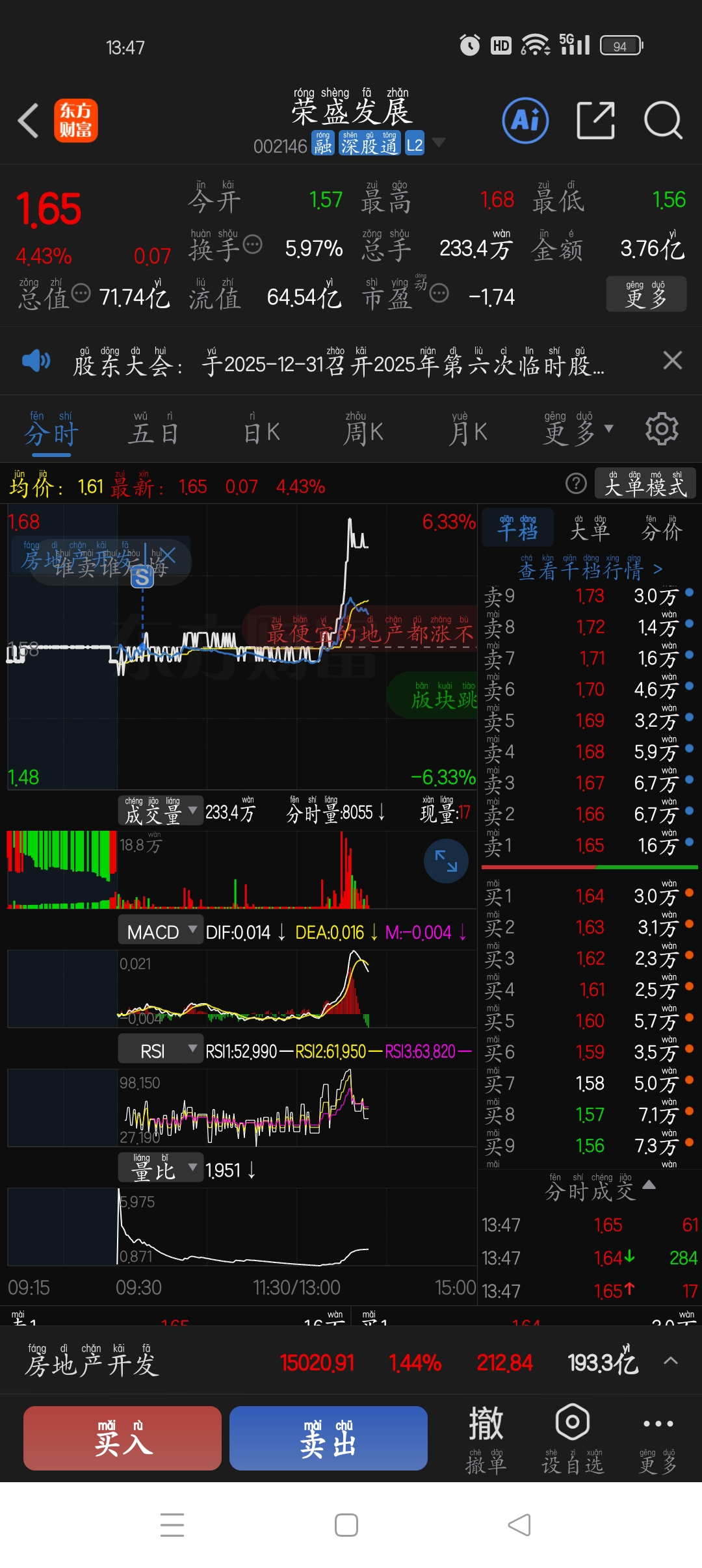Switch to 月K tab
This screenshot has height=1568, width=702.
tap(468, 429)
